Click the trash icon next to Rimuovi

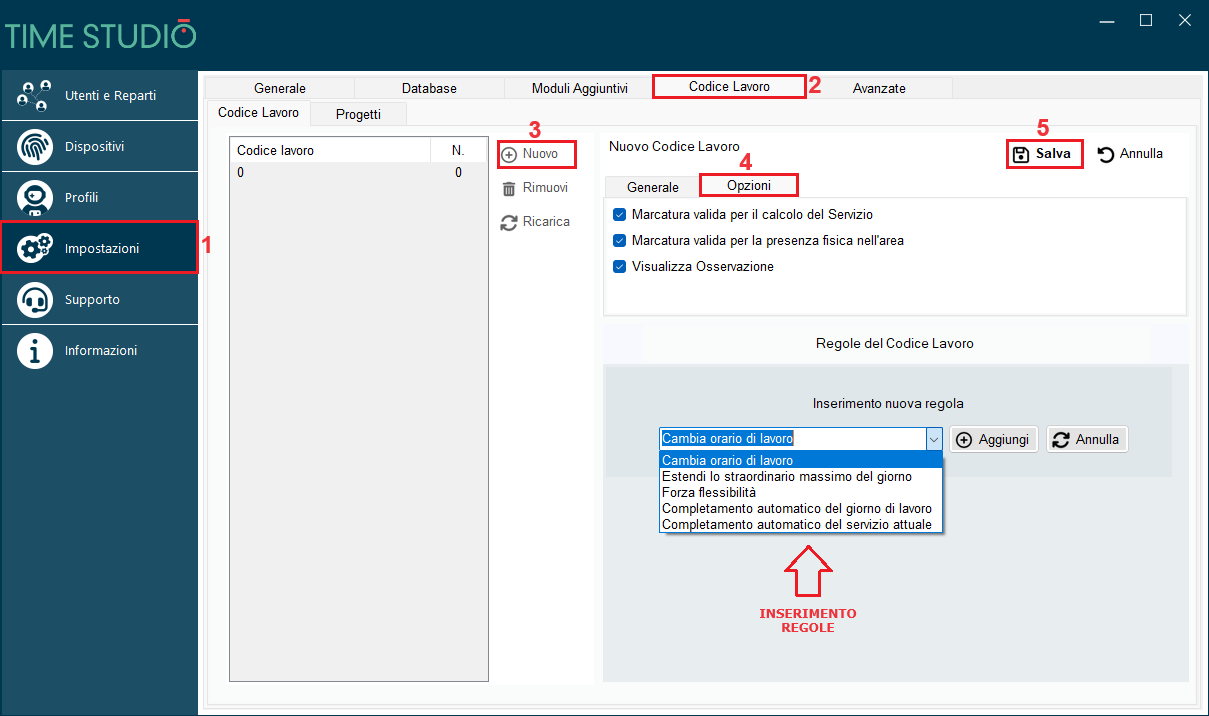[x=509, y=188]
